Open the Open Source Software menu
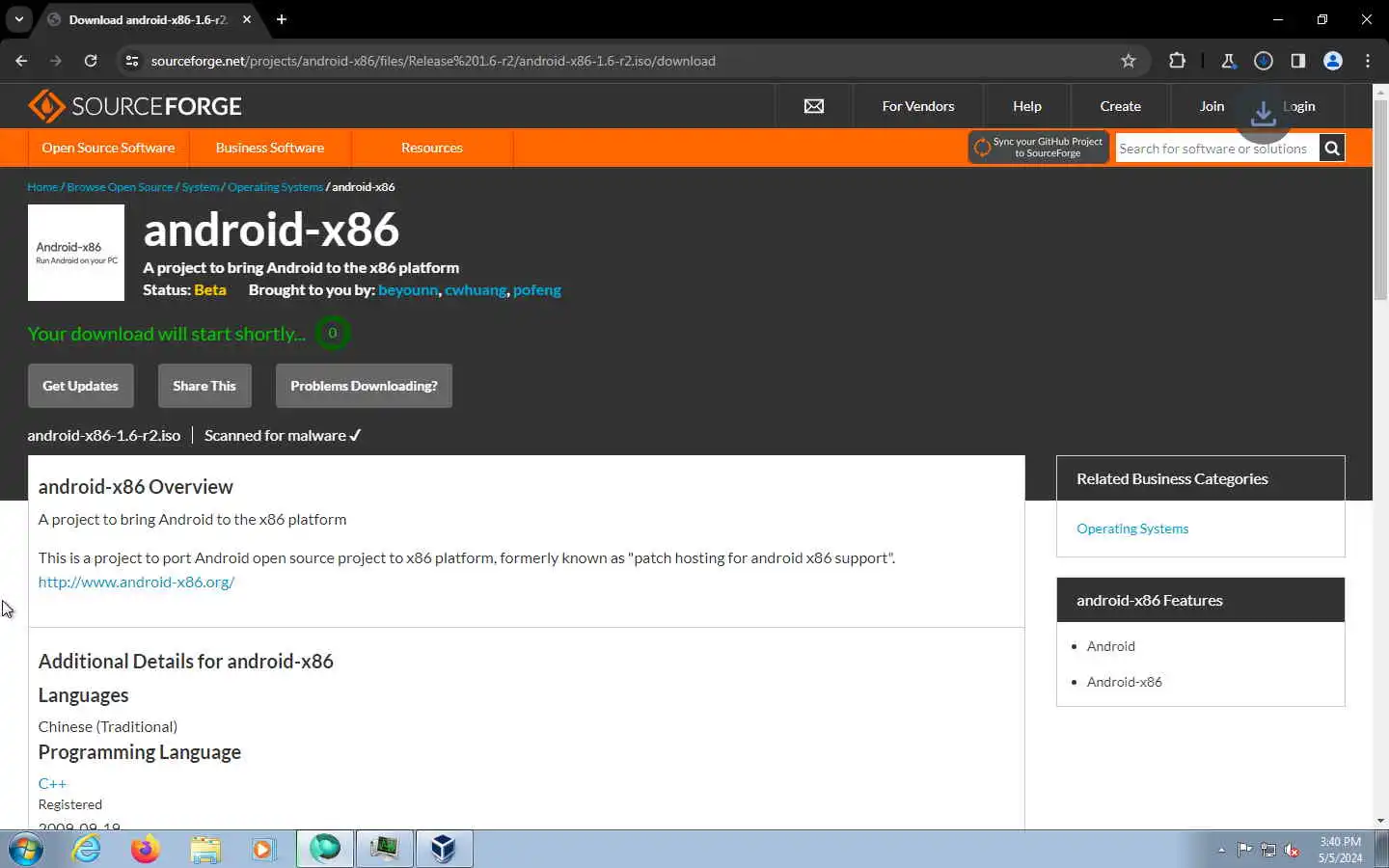Screen dimensions: 1389x868 click(x=108, y=148)
